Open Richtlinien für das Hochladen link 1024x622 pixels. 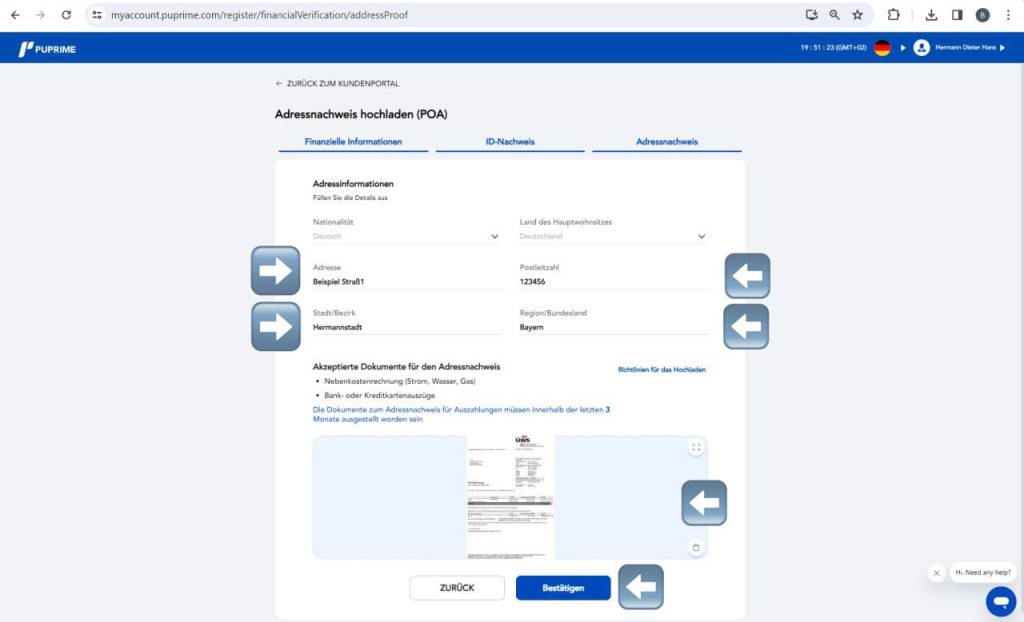[661, 370]
